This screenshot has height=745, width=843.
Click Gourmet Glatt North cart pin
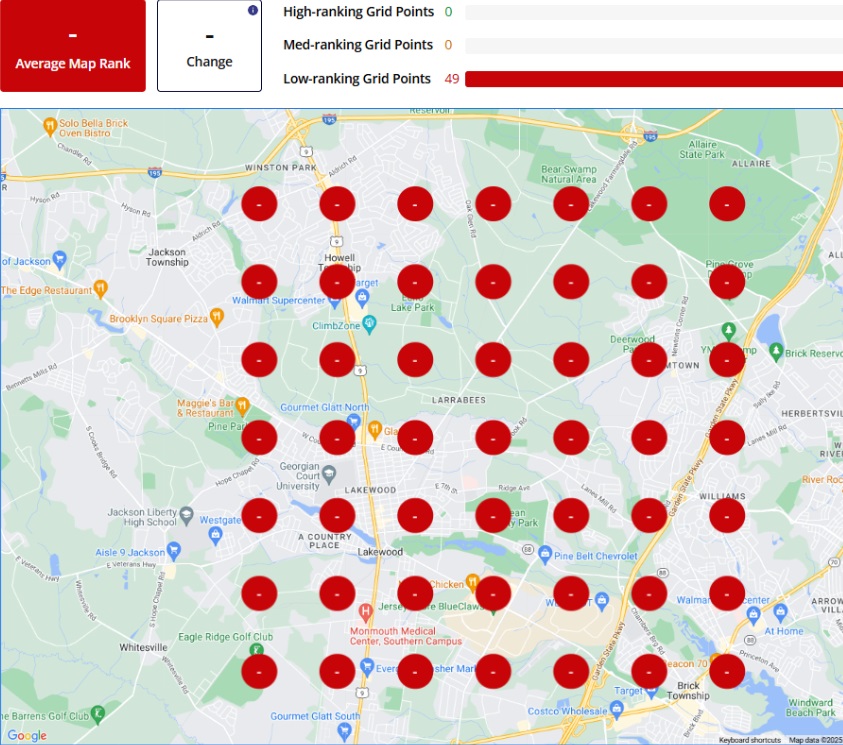[353, 421]
